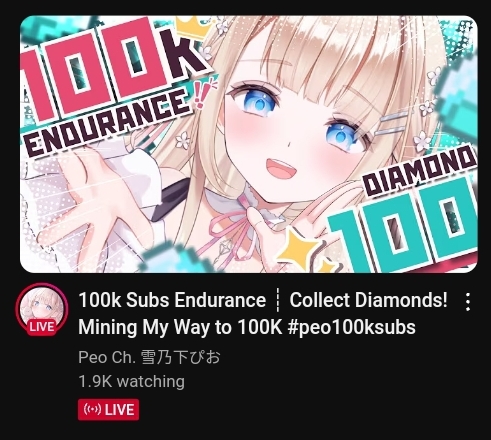Click 'Collect Diamonds!' in the video title

click(x=368, y=300)
